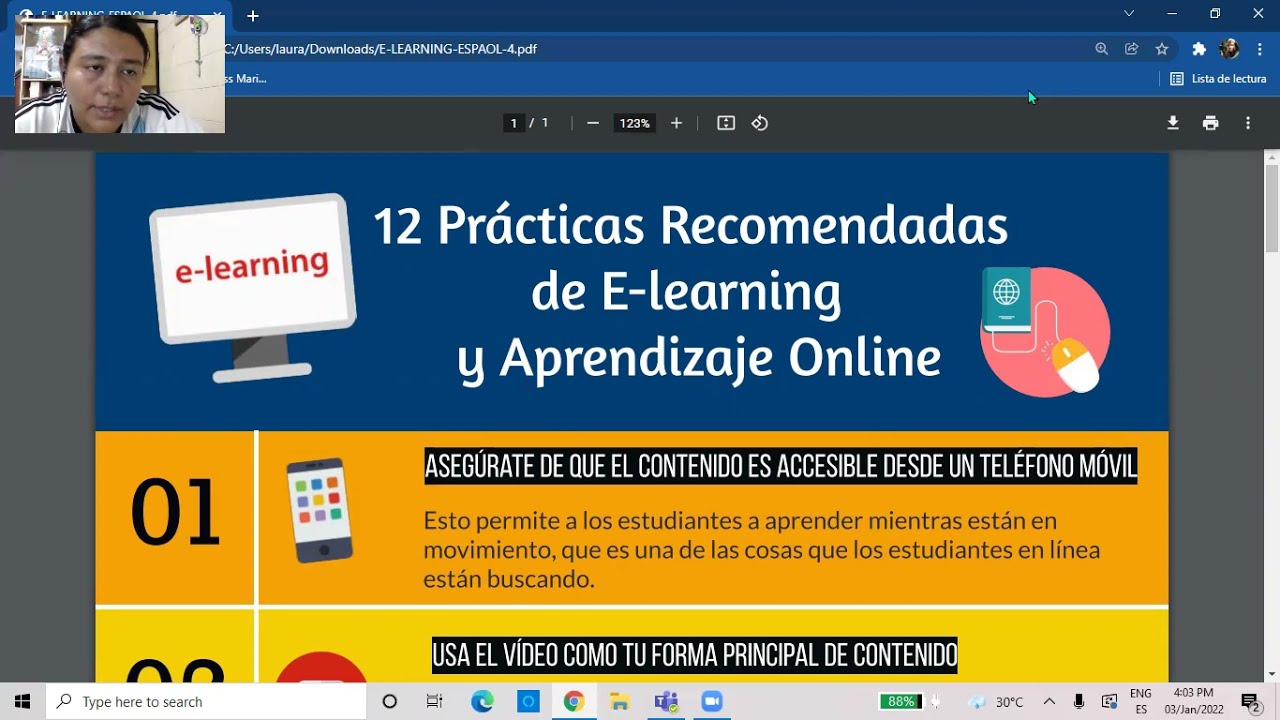Open Lista de lectura reading list
The height and width of the screenshot is (720, 1280).
[x=1218, y=78]
